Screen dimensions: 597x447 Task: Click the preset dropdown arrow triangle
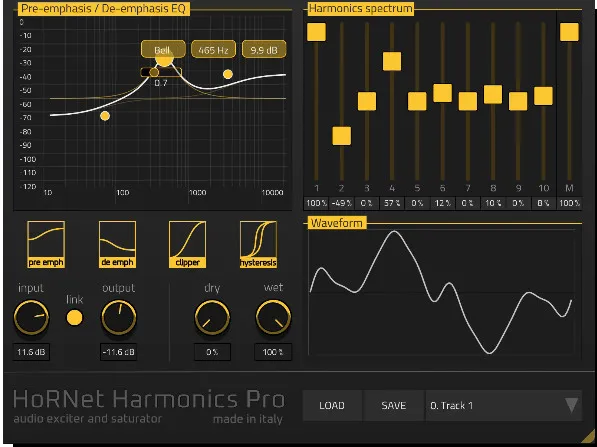point(571,405)
